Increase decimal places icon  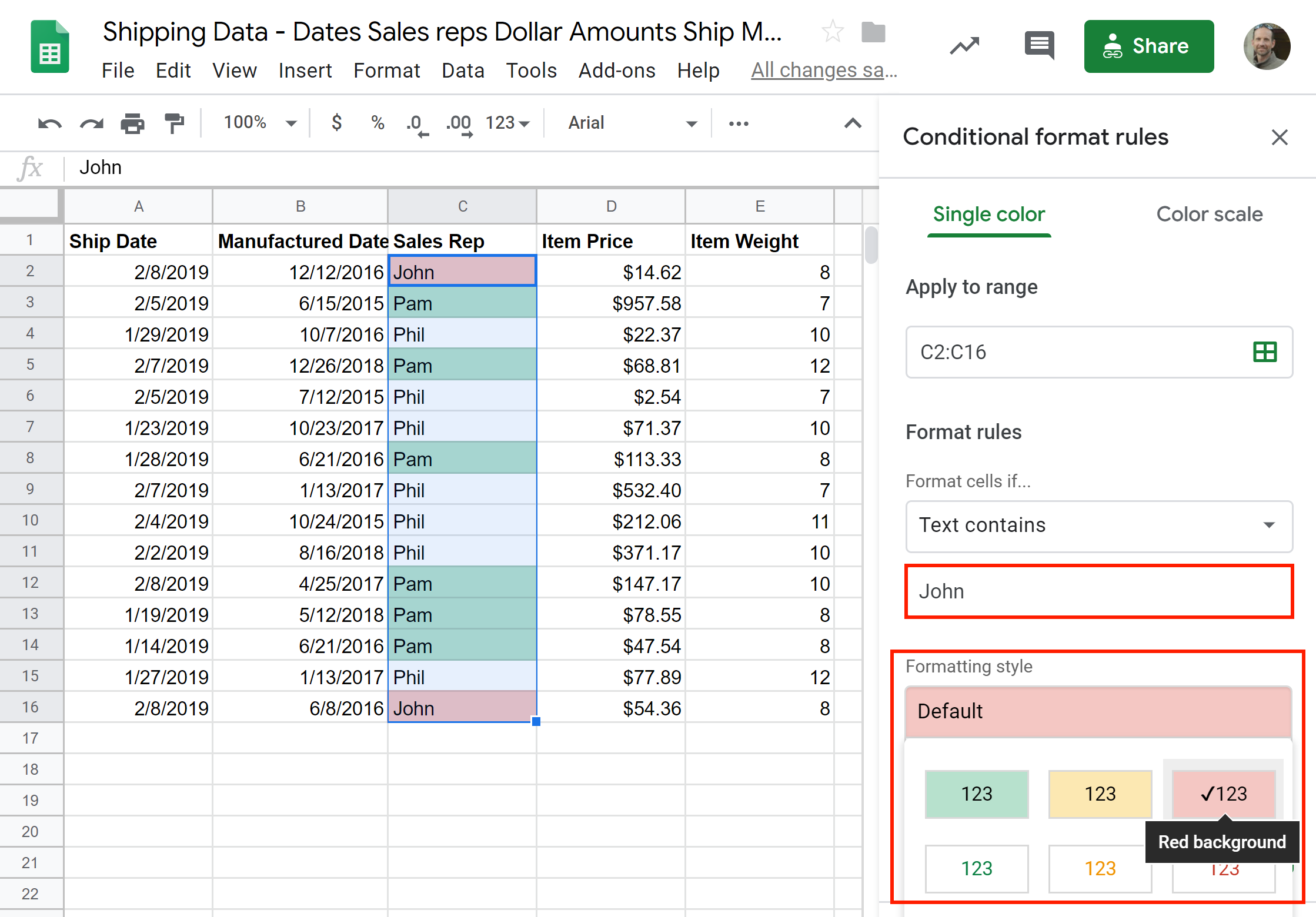point(459,125)
